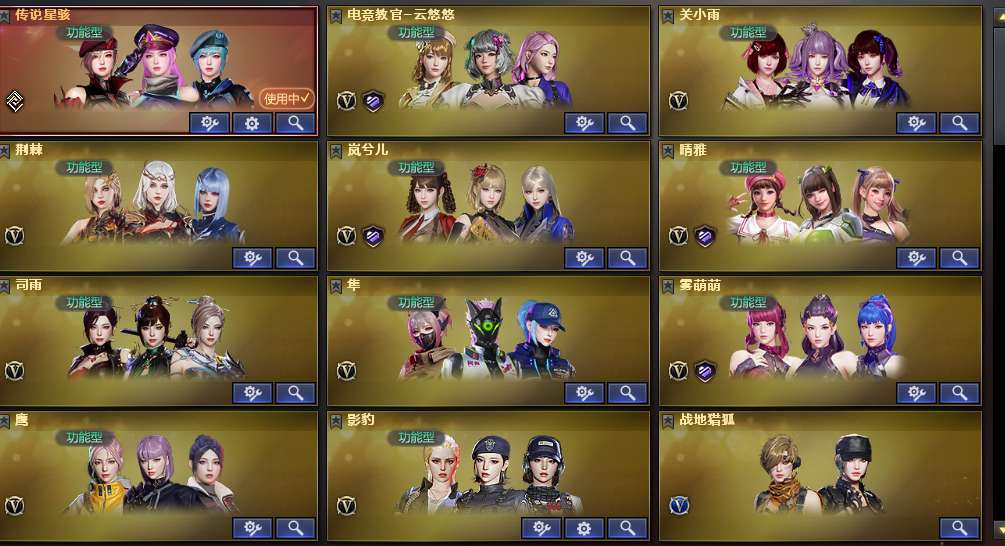The height and width of the screenshot is (546, 1005).
Task: Click the 功能型 tag on 荆棘 card
Action: pyautogui.click(x=84, y=167)
